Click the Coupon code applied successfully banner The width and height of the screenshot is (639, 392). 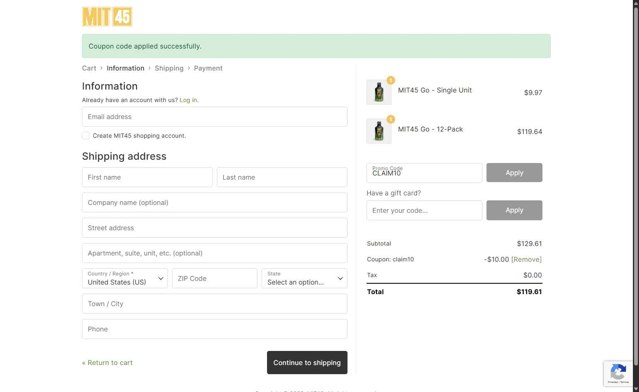point(316,46)
